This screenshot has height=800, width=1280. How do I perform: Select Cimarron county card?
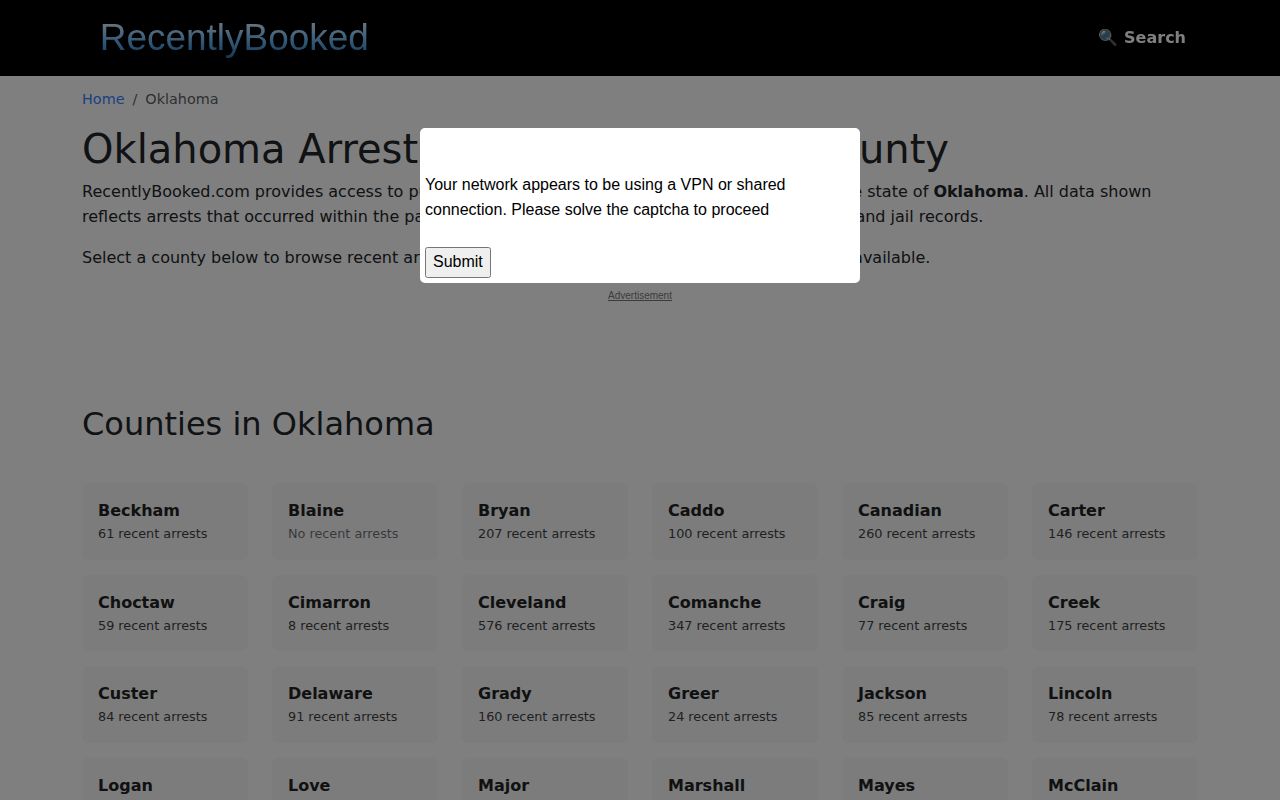355,613
